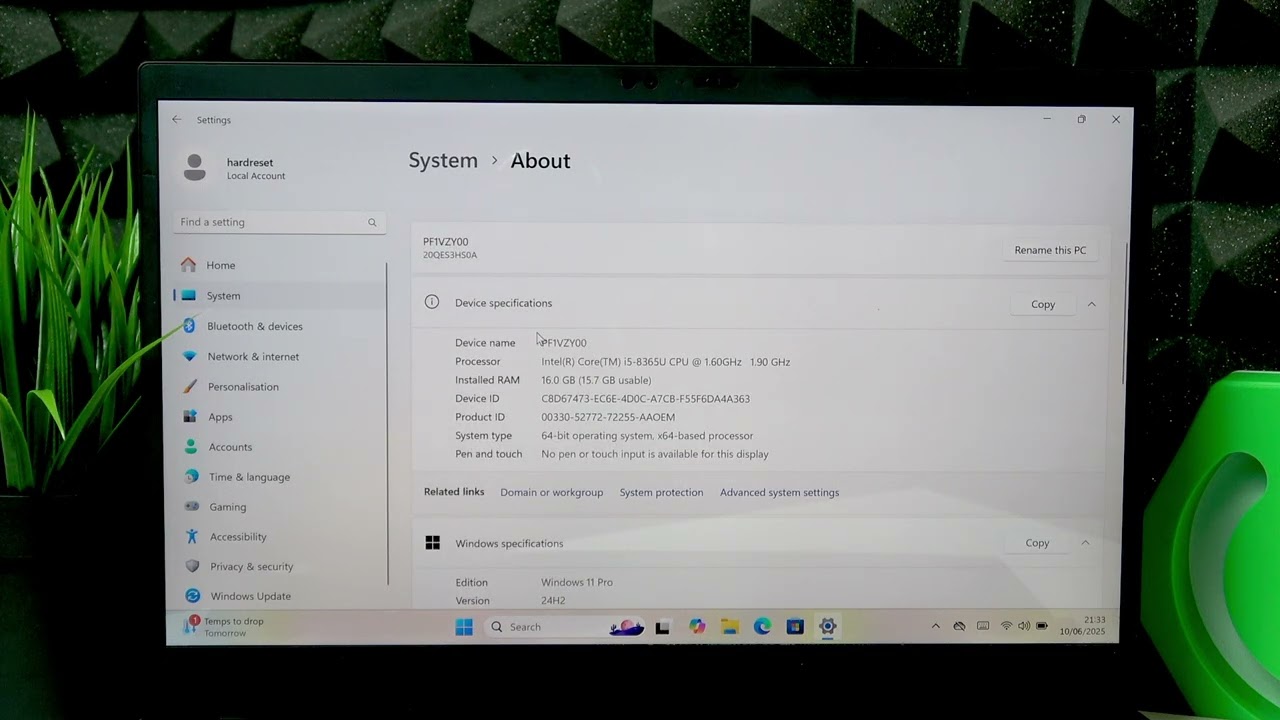The image size is (1280, 720).
Task: Click the Gaming controller icon in sidebar
Action: [191, 507]
